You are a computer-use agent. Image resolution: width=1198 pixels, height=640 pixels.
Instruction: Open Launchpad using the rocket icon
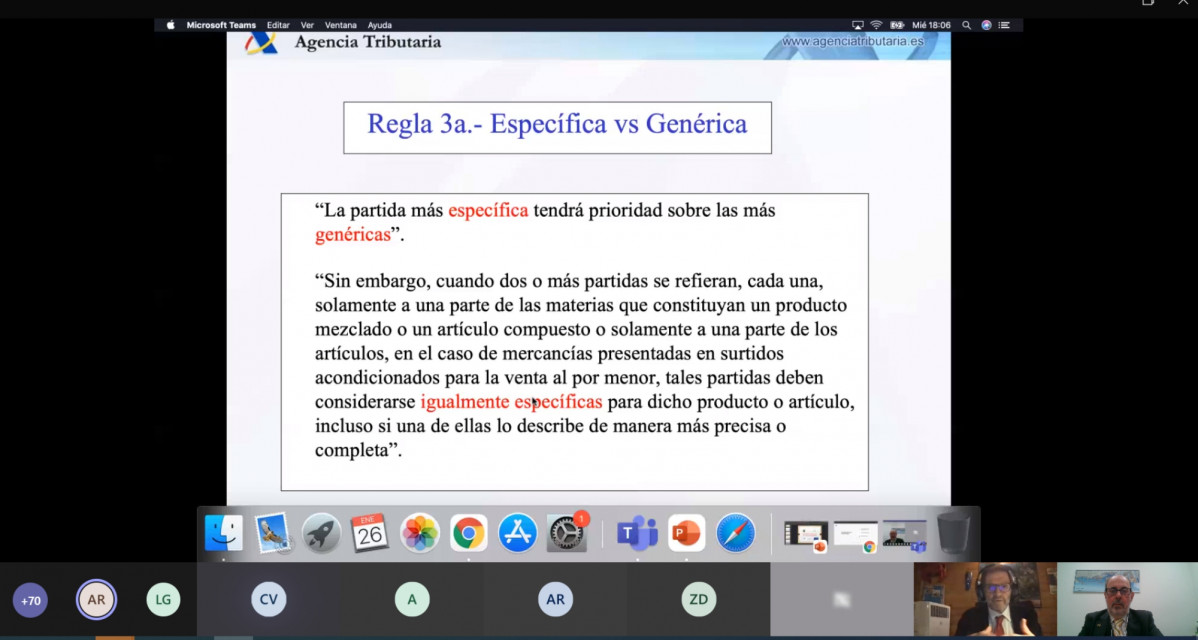321,532
